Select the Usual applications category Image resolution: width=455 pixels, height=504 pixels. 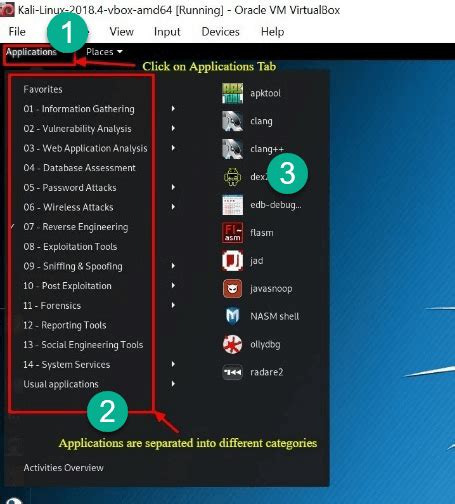pos(61,384)
